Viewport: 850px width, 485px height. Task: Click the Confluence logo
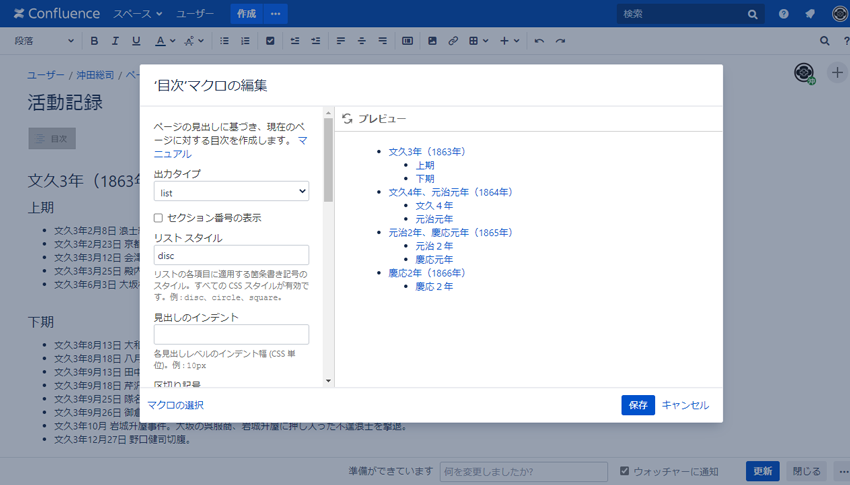(x=56, y=14)
